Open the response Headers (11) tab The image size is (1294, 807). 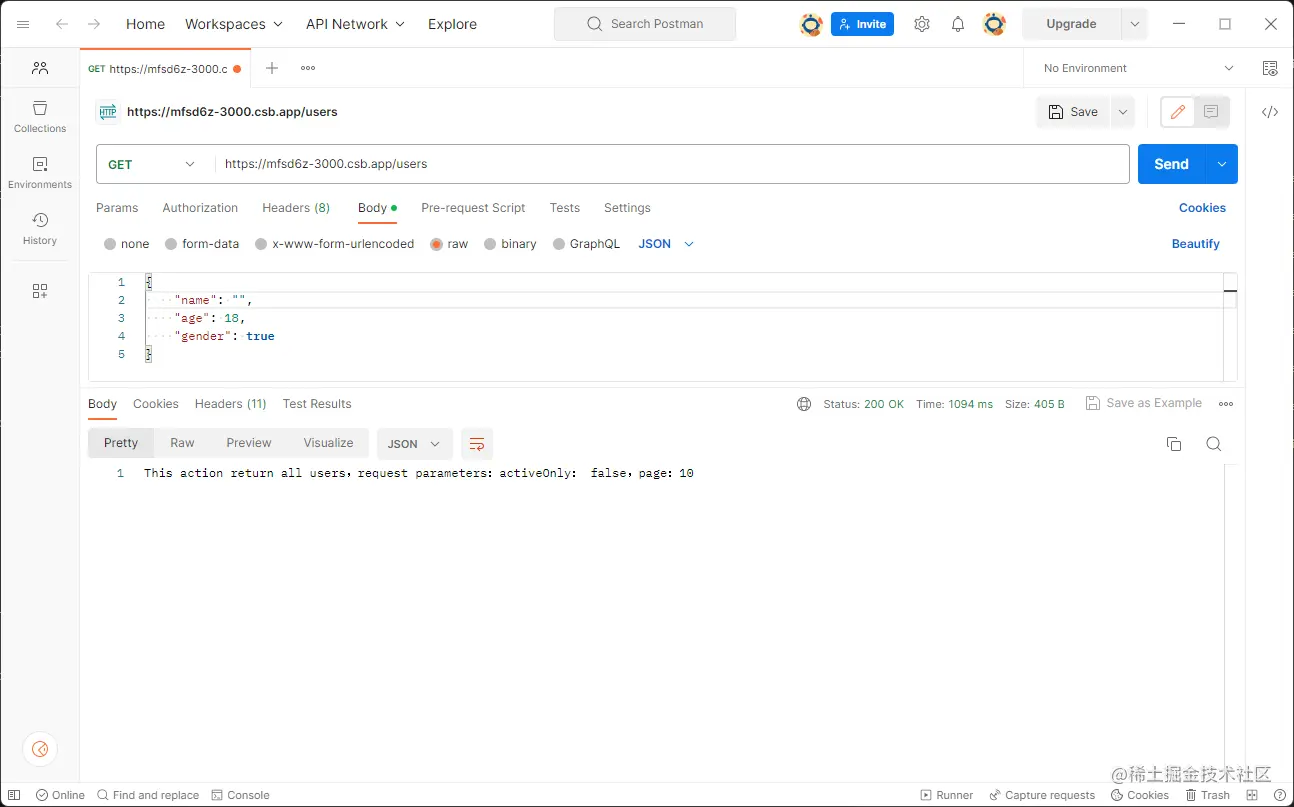click(x=231, y=404)
